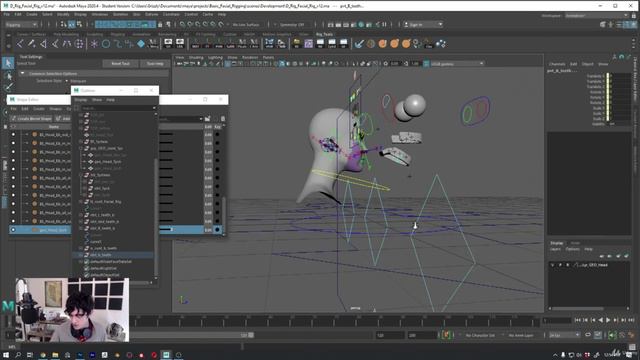Click the four-dot cluster shelf icon

coord(79,43)
